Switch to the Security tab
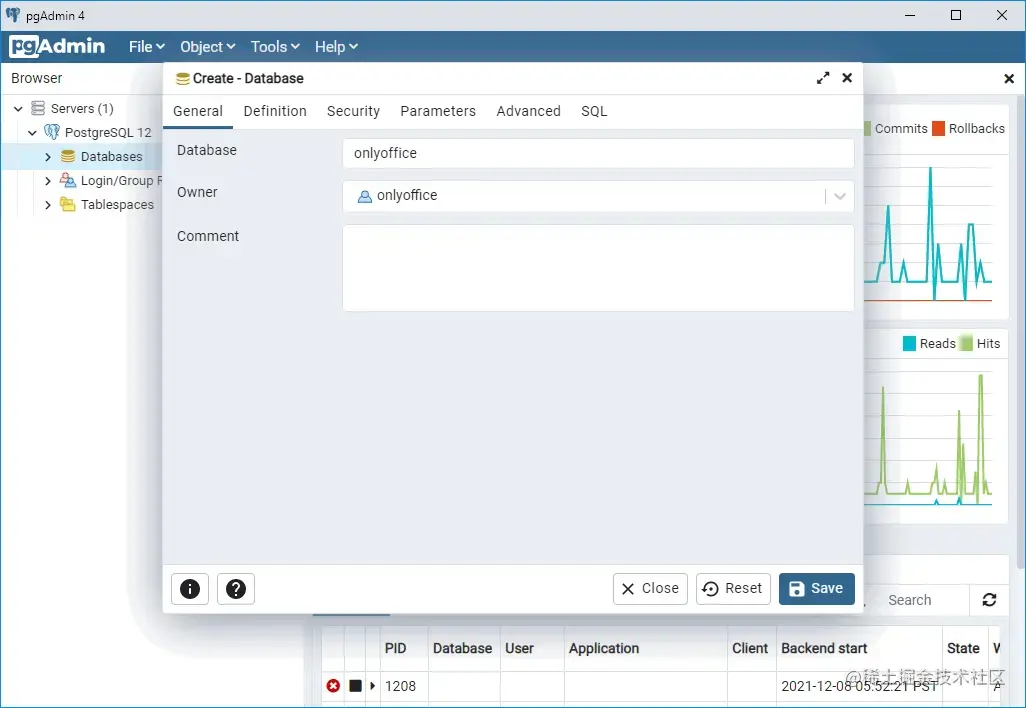 [353, 111]
